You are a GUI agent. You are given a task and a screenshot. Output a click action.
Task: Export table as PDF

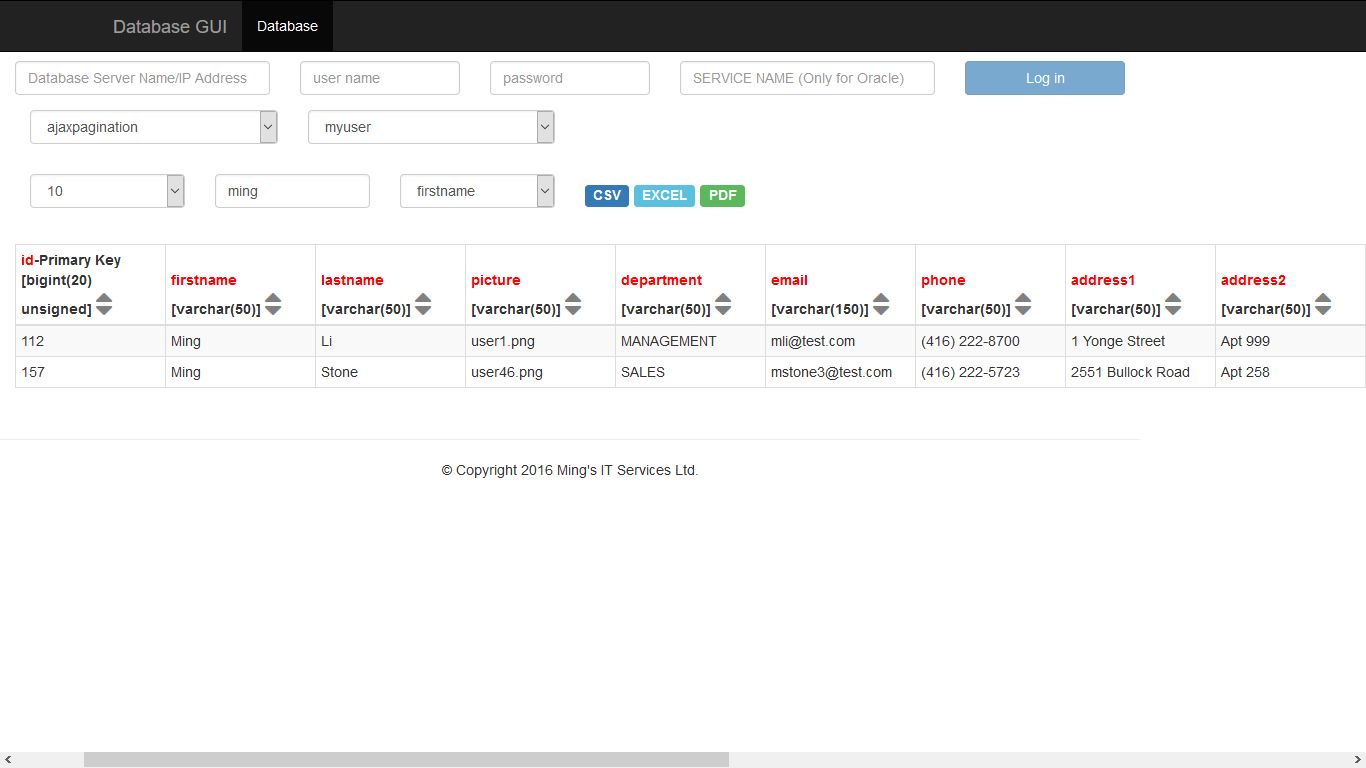point(722,195)
